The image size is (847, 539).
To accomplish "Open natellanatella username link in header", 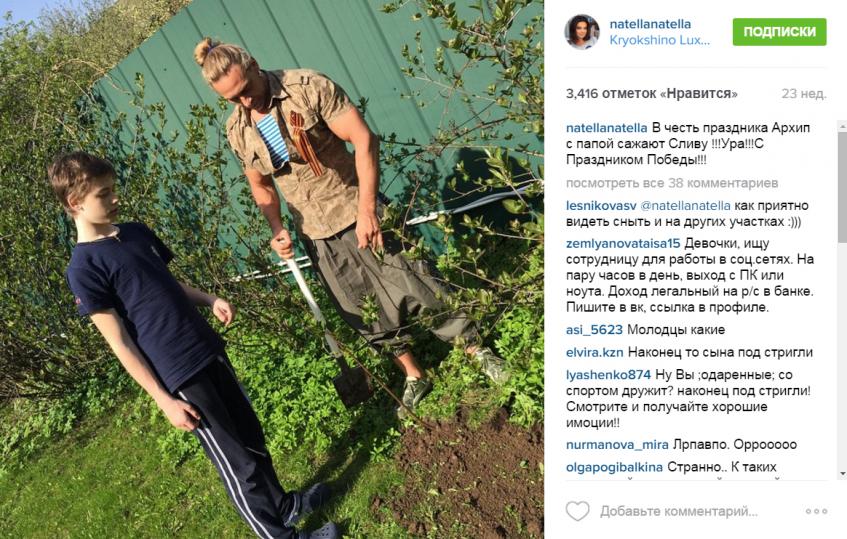I will [x=650, y=24].
